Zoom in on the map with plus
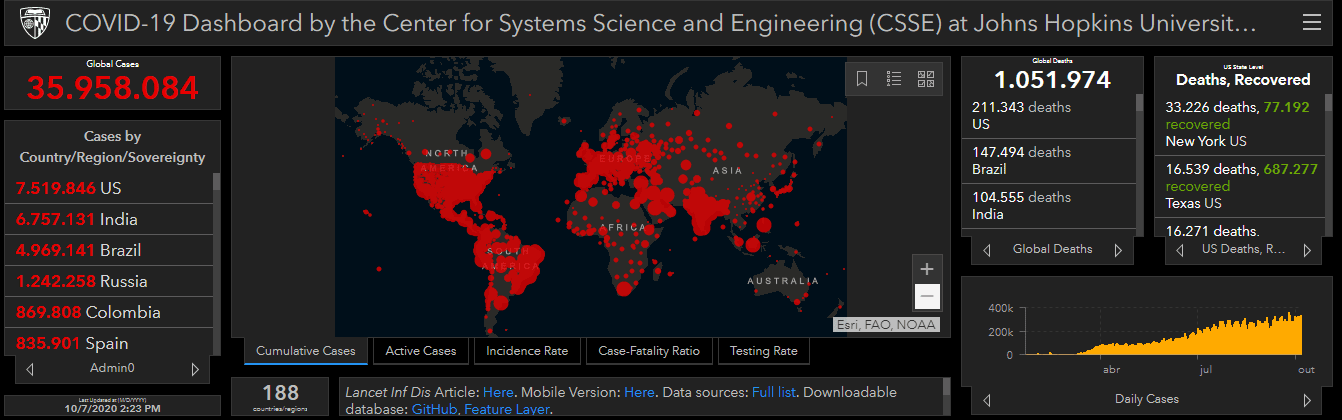The width and height of the screenshot is (1342, 420). pos(927,268)
